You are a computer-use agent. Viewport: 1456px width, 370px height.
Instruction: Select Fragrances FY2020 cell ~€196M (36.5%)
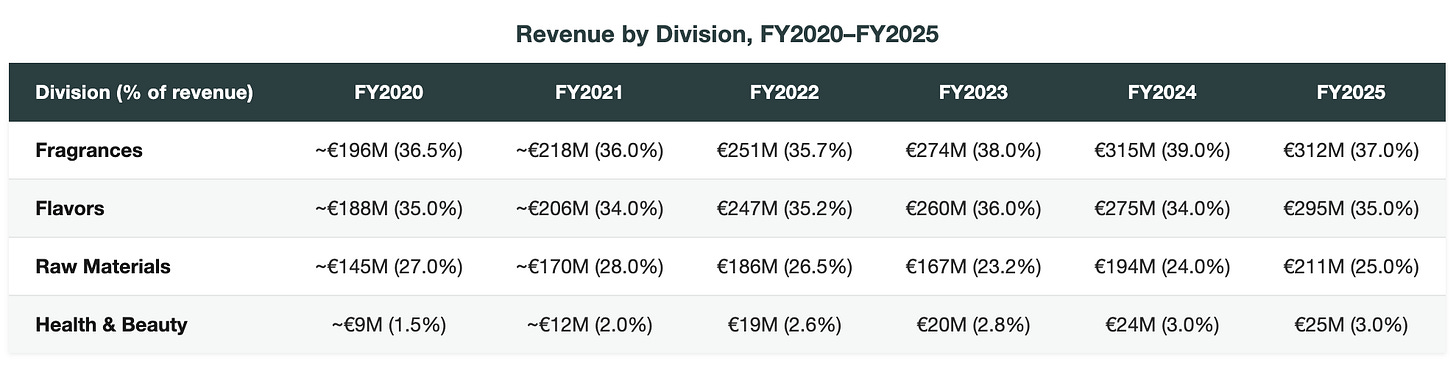[x=388, y=151]
